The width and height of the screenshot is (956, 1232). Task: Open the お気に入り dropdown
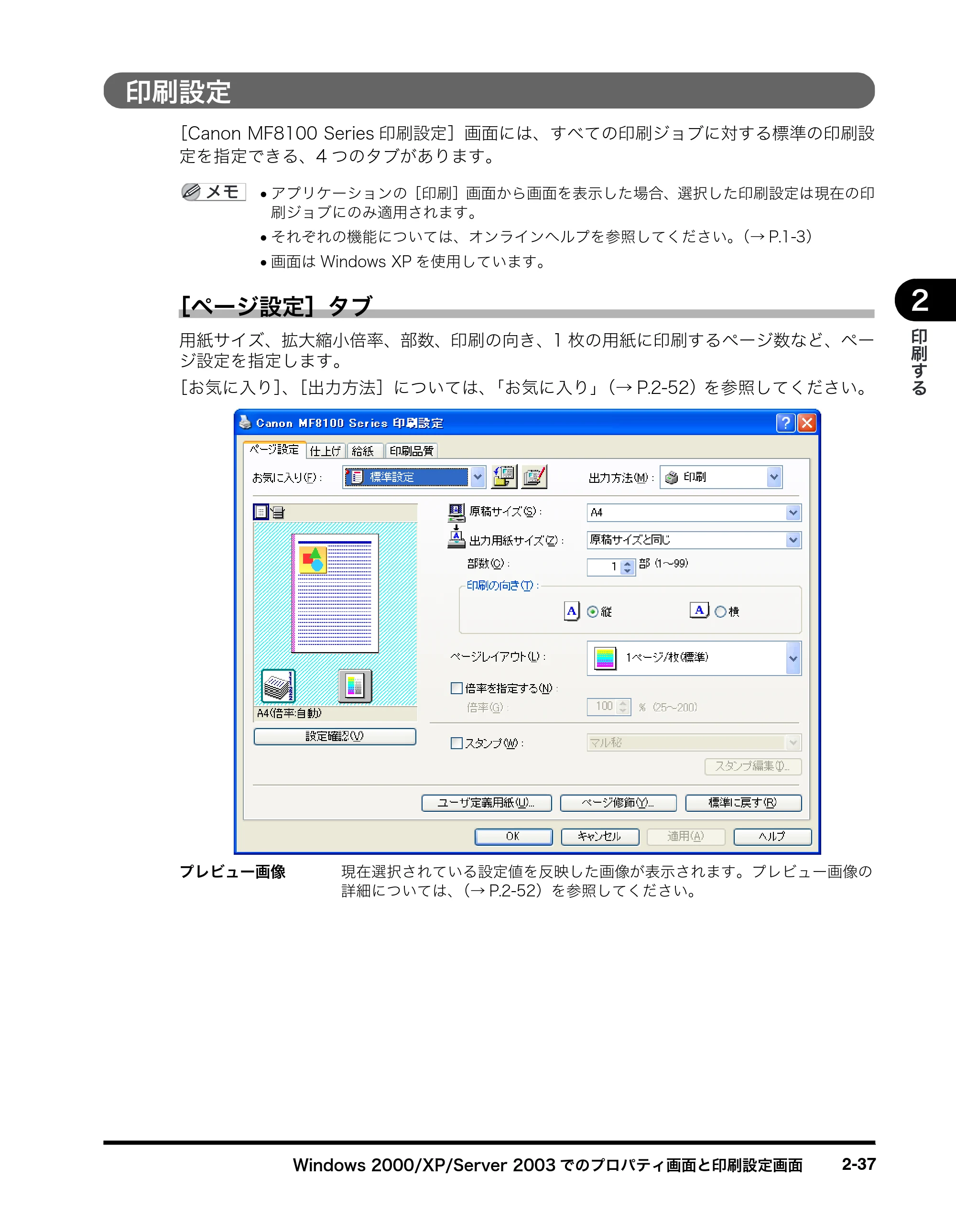(478, 477)
